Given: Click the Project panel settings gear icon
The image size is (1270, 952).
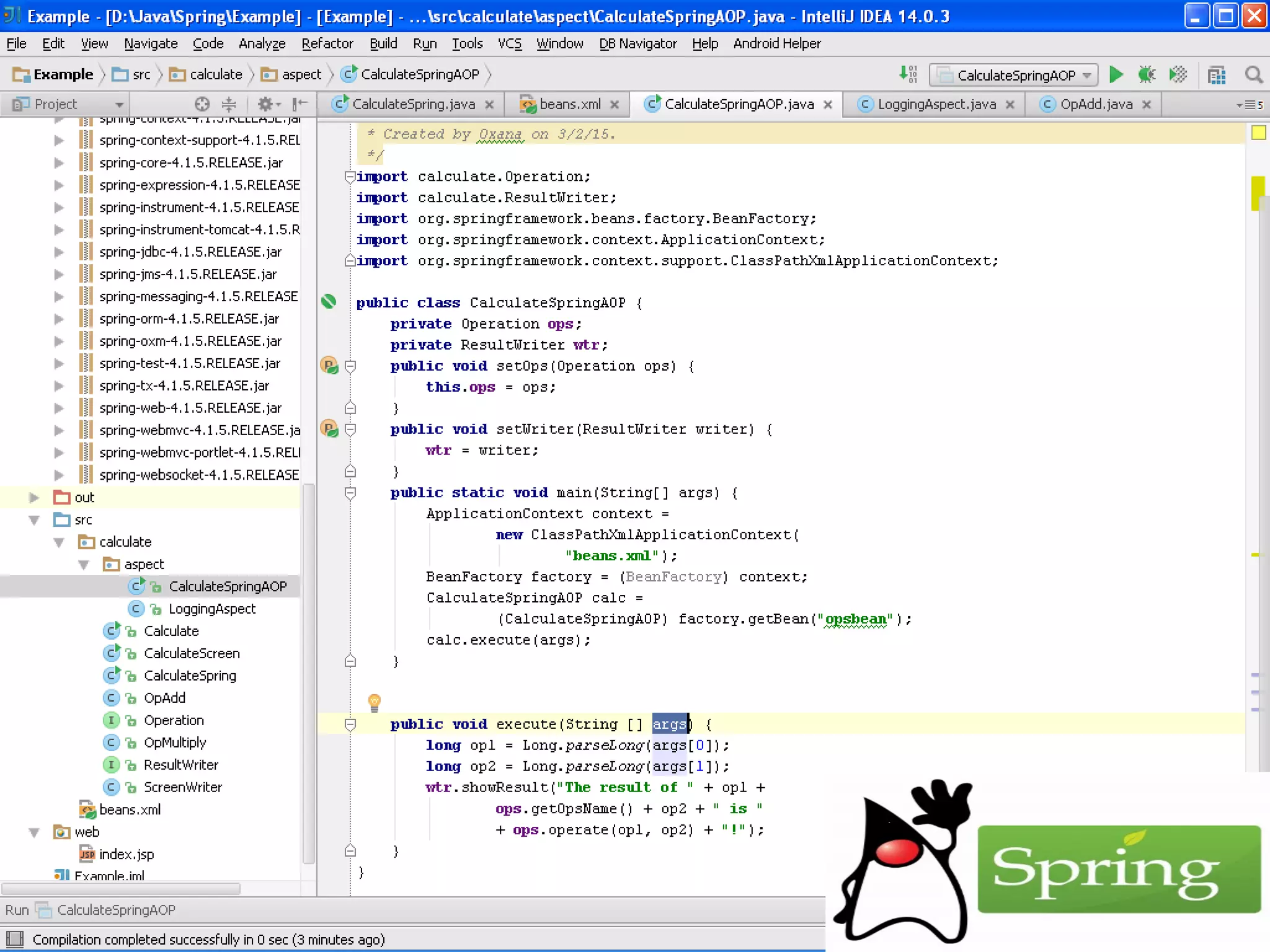Looking at the screenshot, I should pos(265,104).
